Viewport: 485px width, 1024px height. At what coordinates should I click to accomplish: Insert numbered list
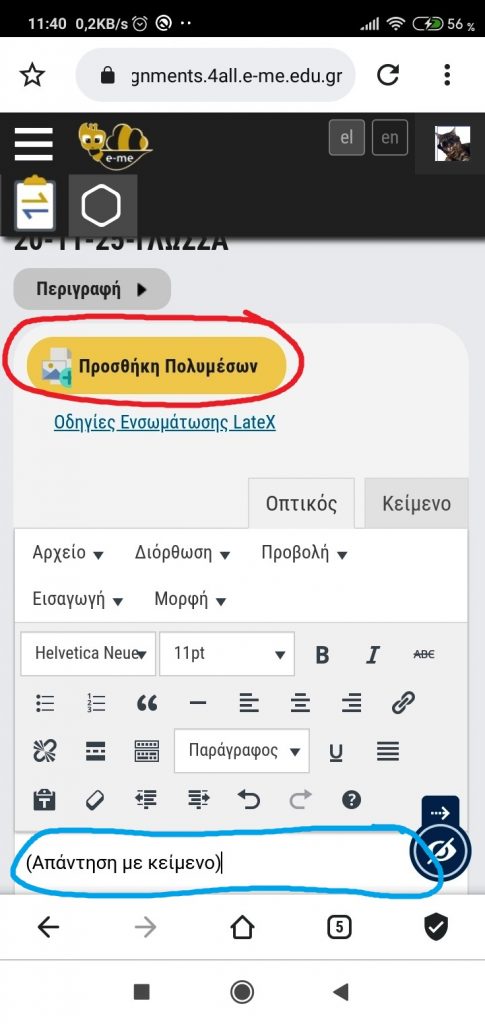pyautogui.click(x=96, y=703)
